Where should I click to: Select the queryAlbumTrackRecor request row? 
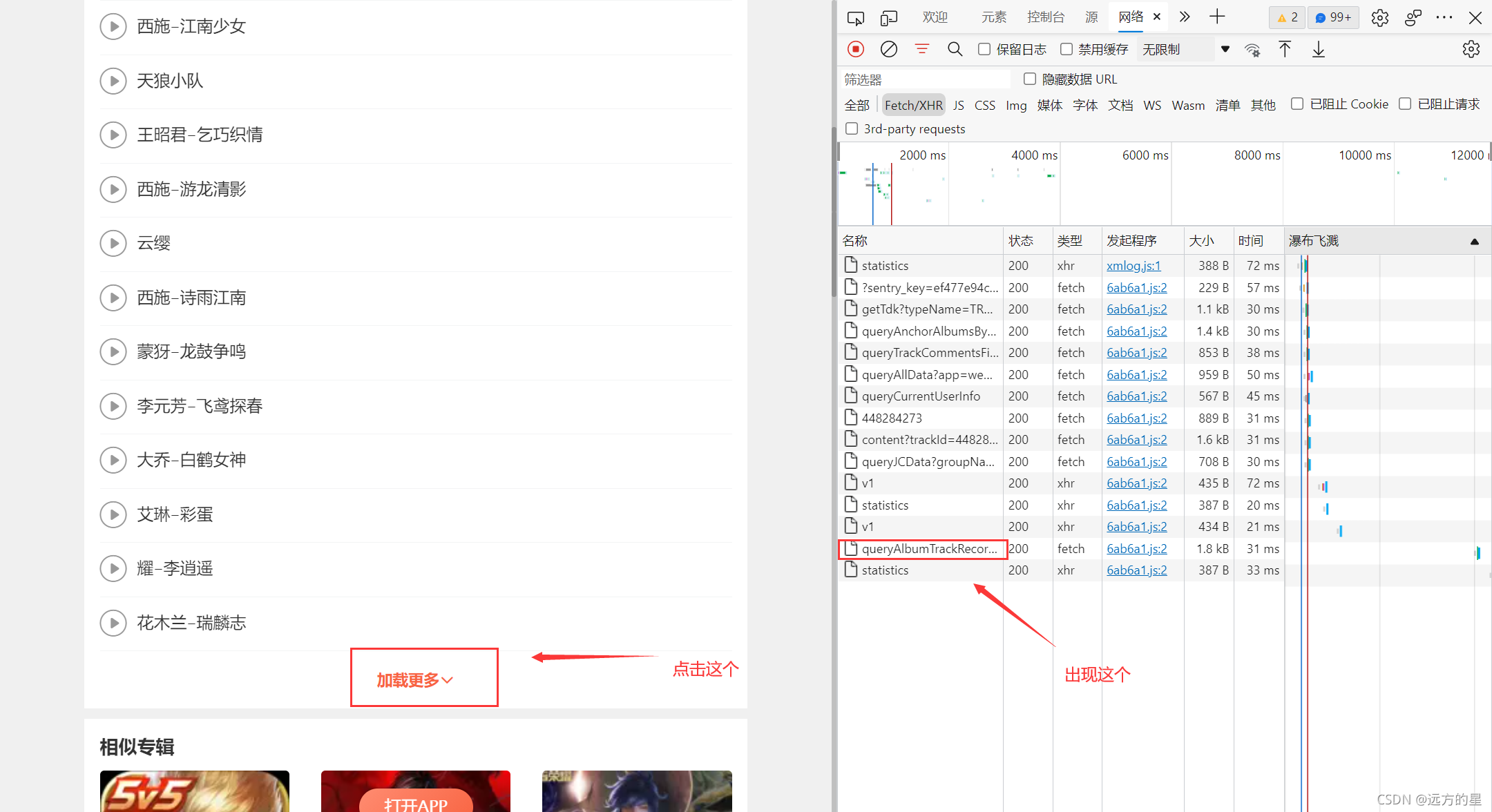tap(928, 549)
